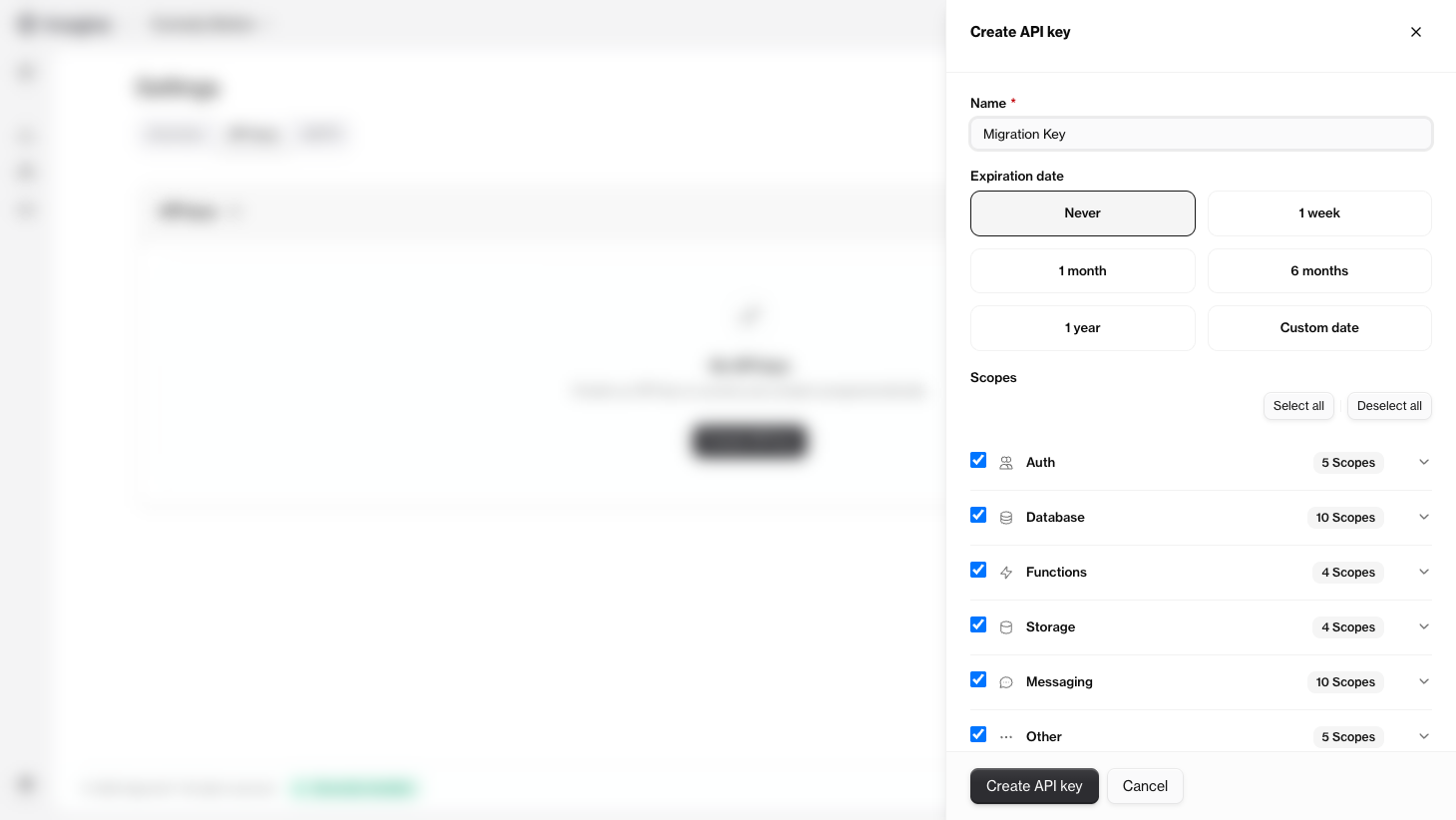Expand the Database scopes list

[x=1424, y=517]
